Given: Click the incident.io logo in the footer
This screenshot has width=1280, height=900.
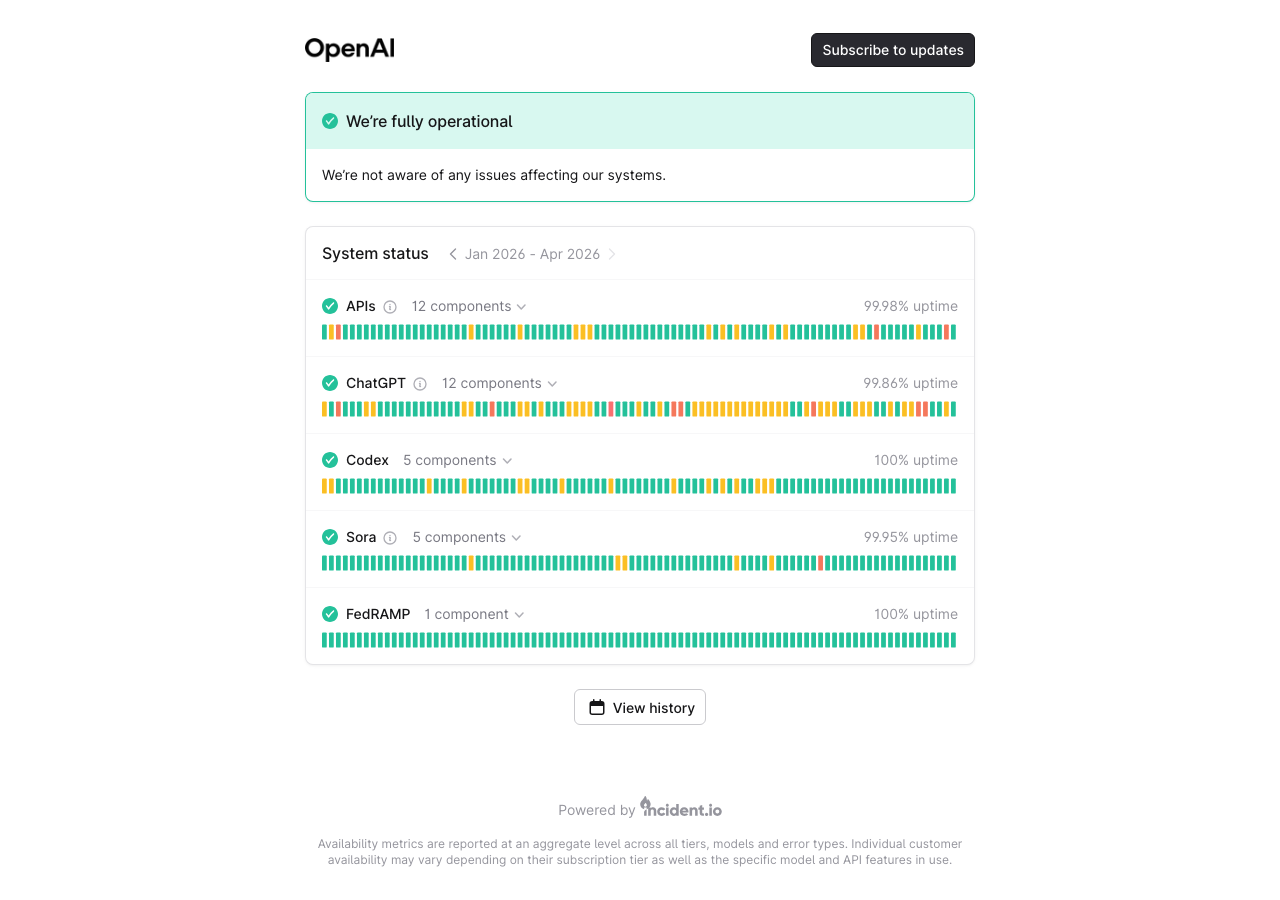Looking at the screenshot, I should (681, 809).
